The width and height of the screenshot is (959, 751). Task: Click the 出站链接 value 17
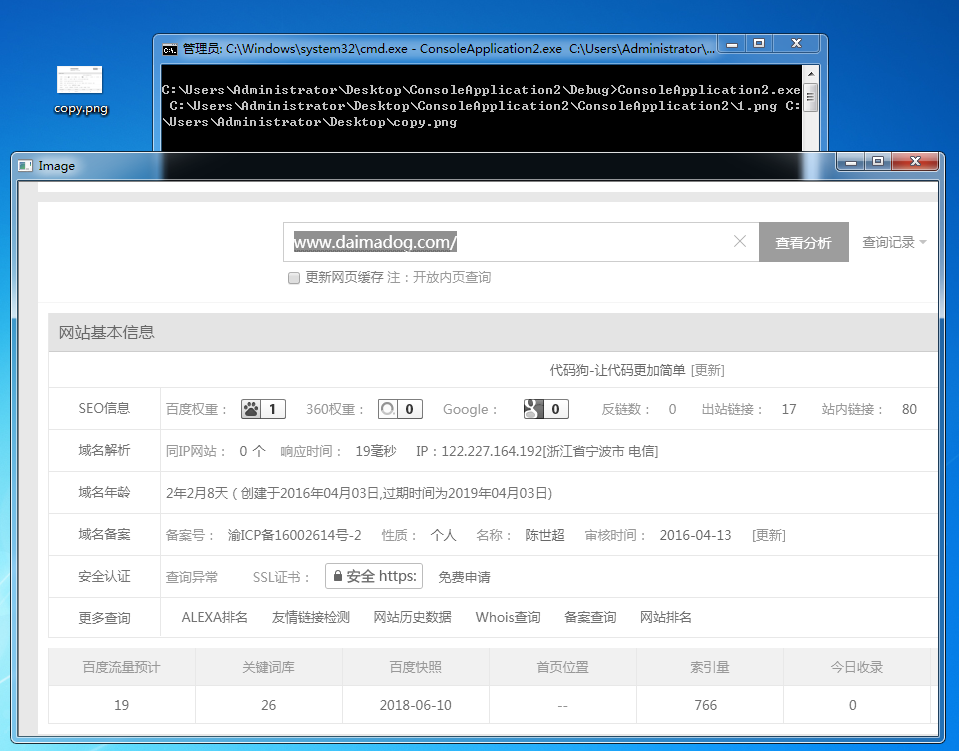coord(789,409)
